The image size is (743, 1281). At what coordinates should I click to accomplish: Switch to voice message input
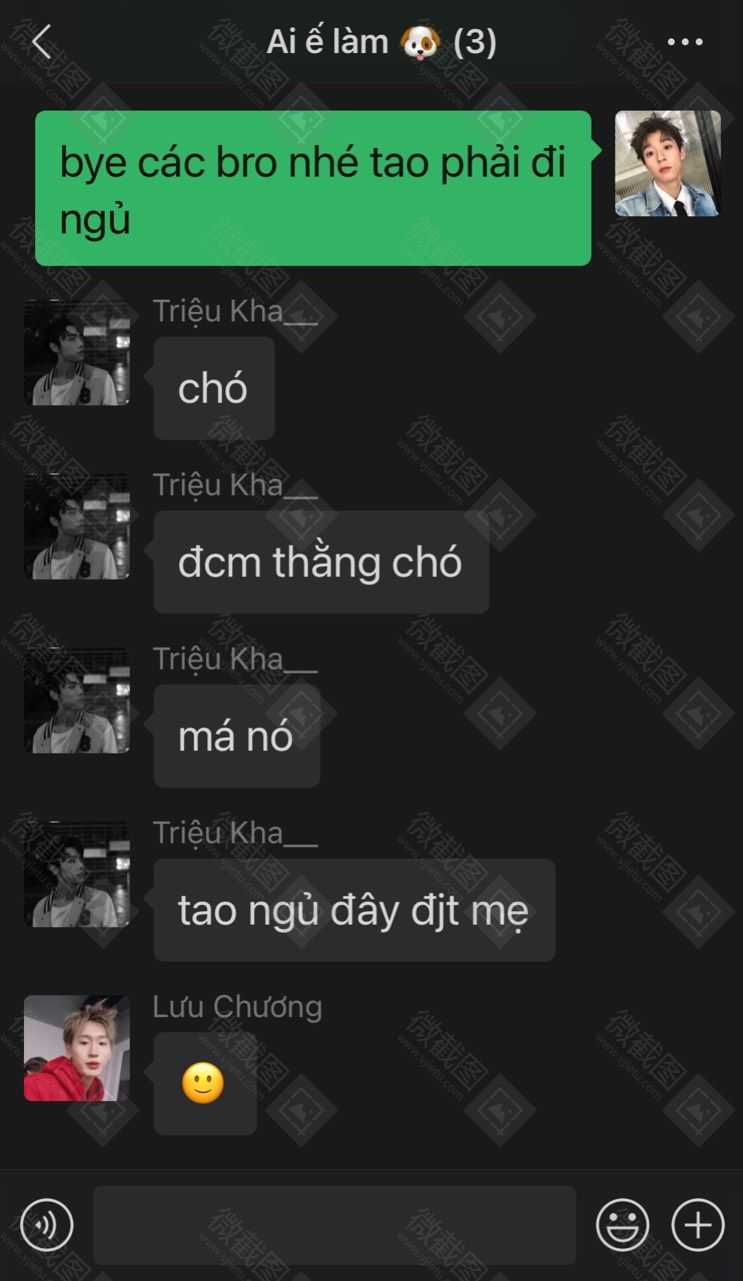(47, 1224)
